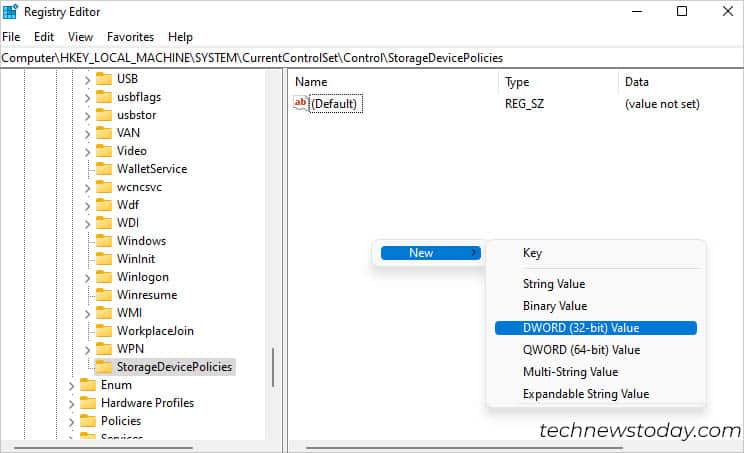Click the (value not set) data cell
744x453 pixels.
(x=662, y=104)
